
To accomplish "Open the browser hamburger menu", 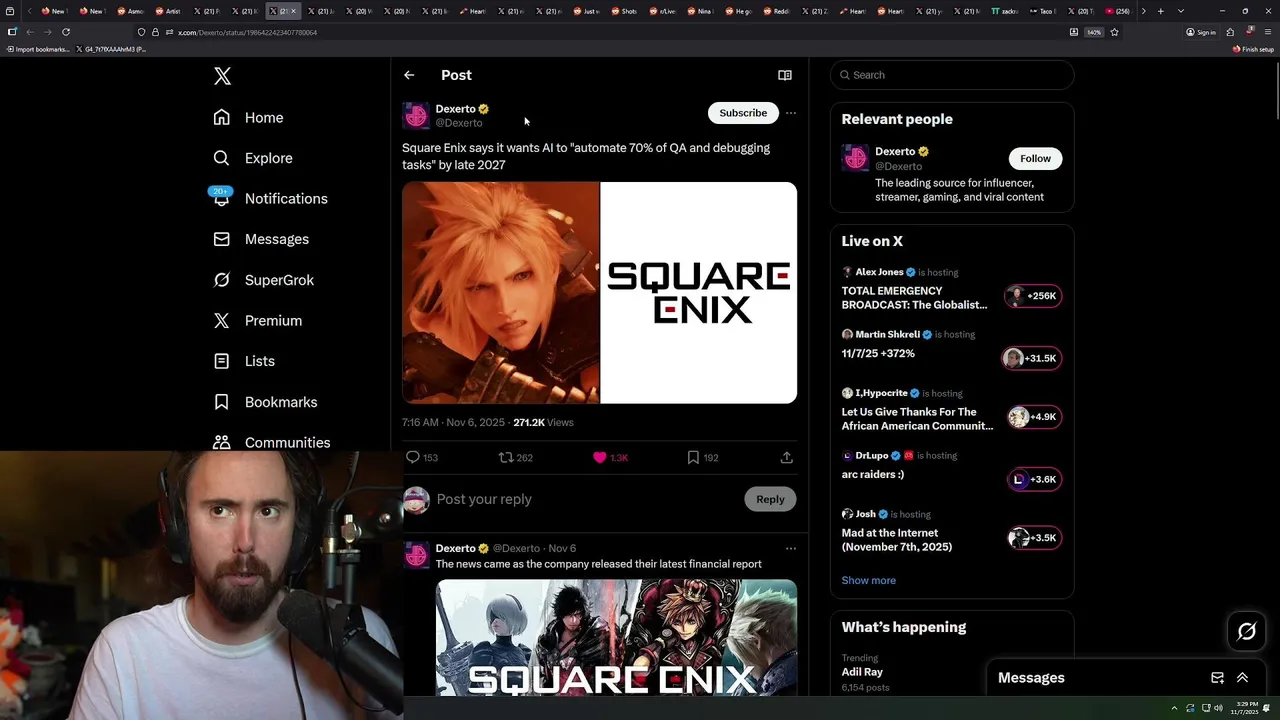I will 1268,32.
